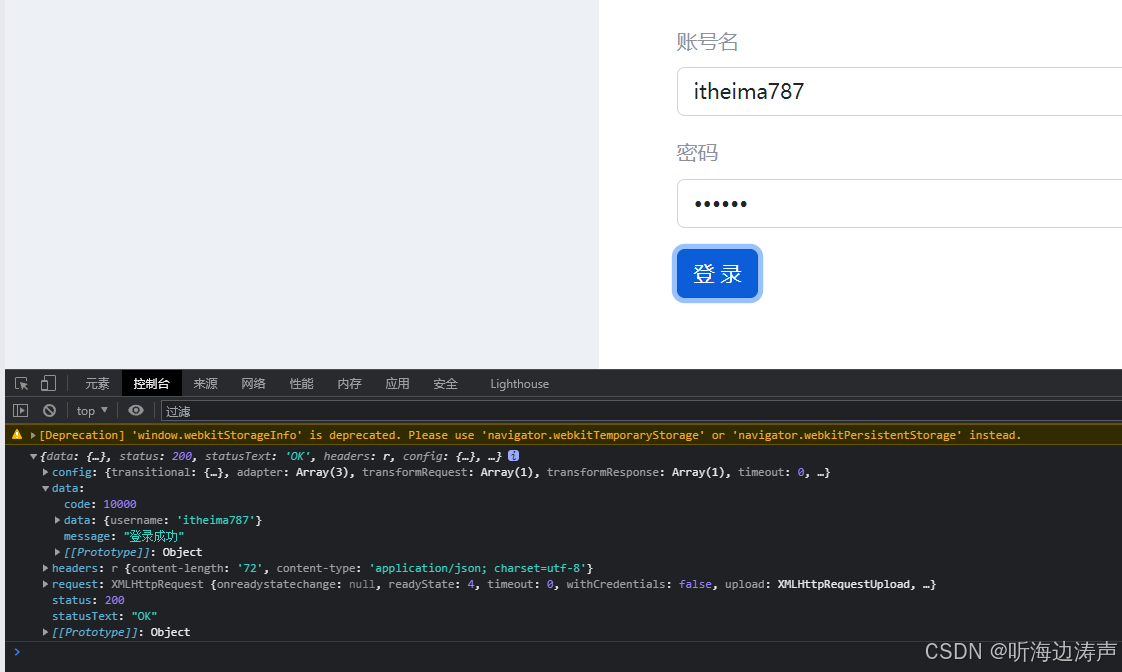
Task: Open the 内存 tab
Action: click(x=349, y=384)
